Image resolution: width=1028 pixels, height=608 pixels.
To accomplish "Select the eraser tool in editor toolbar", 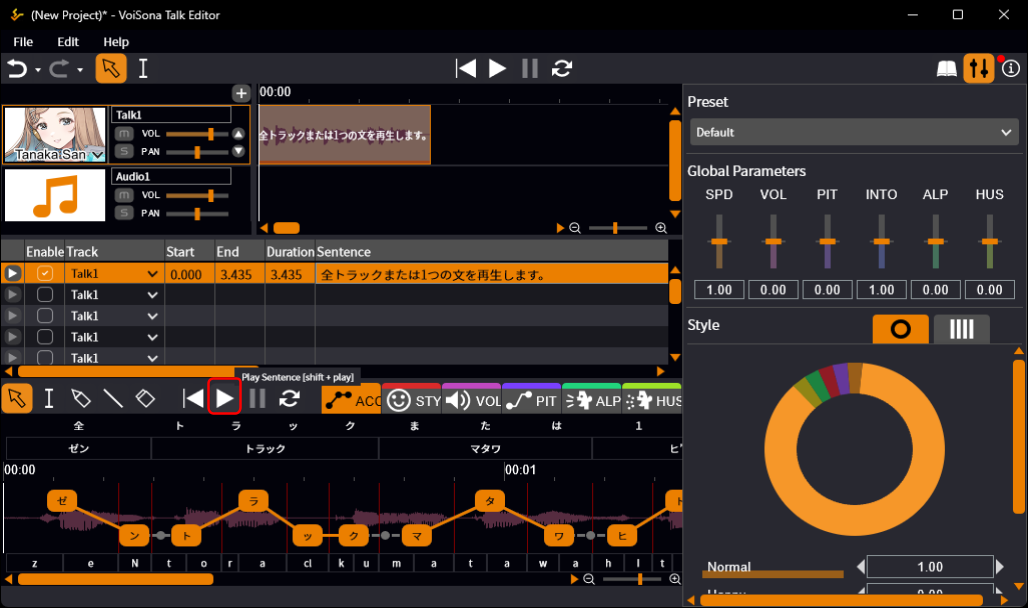I will pos(145,398).
